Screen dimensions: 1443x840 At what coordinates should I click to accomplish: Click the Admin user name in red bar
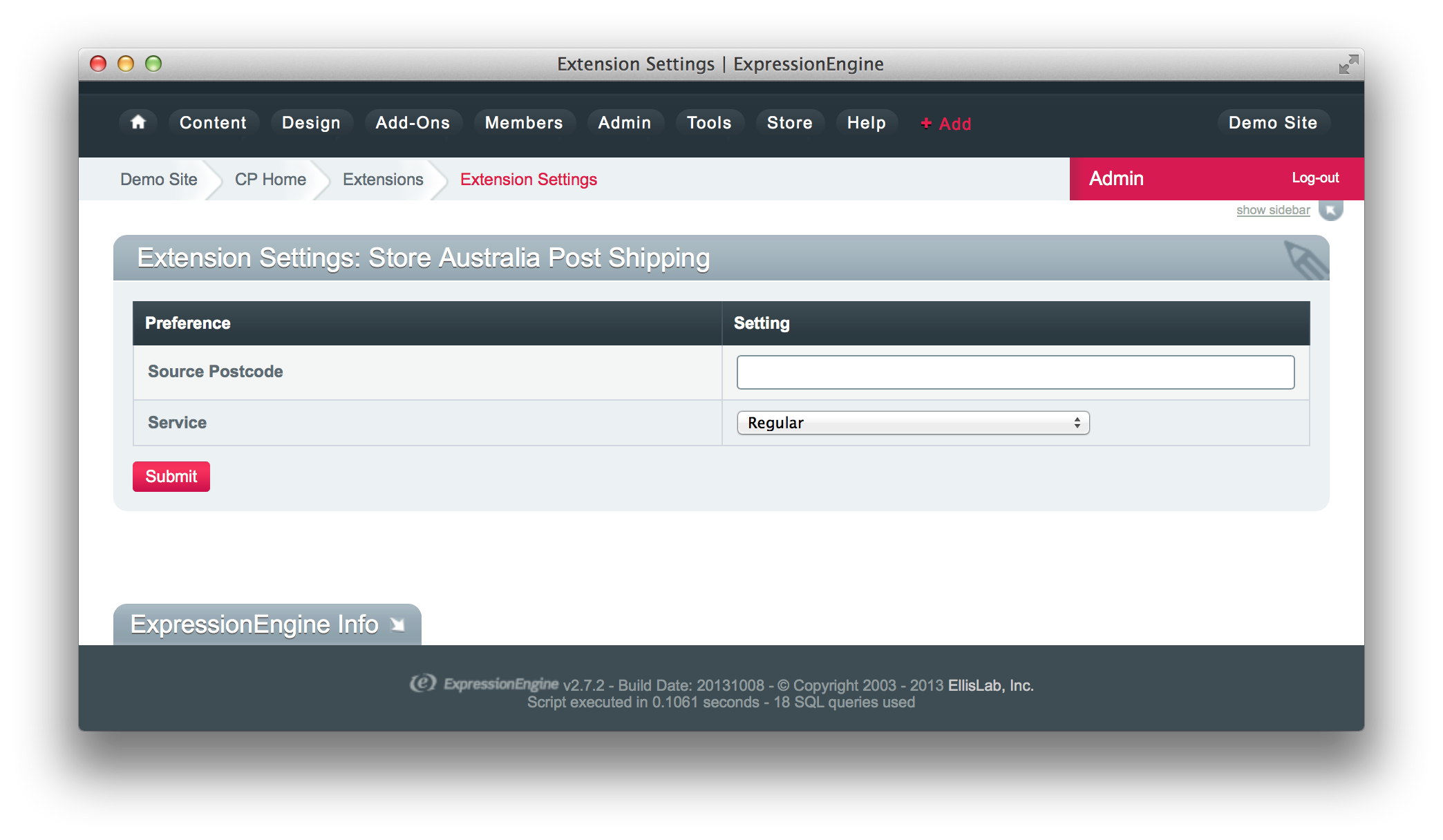tap(1116, 178)
